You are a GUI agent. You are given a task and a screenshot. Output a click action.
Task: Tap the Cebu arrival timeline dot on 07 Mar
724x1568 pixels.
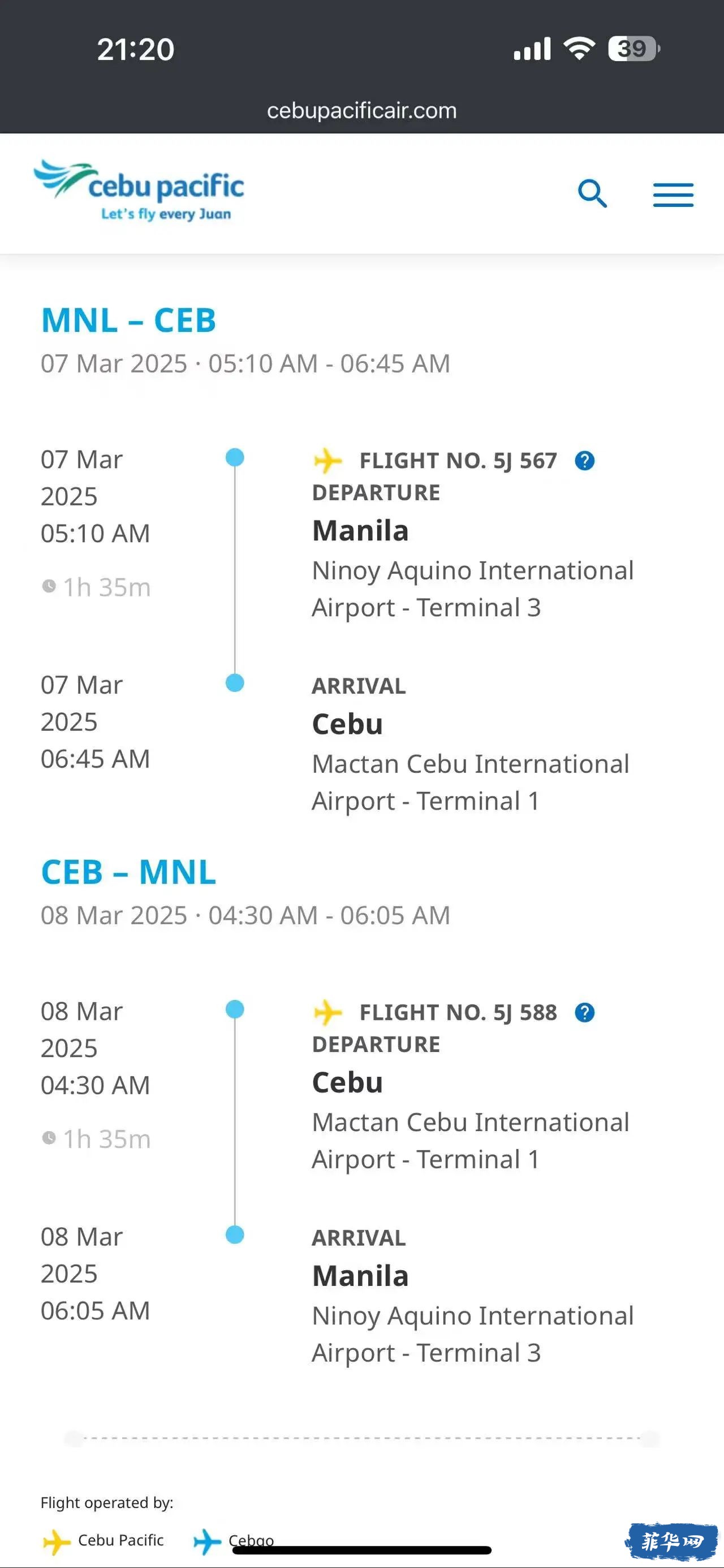click(234, 683)
